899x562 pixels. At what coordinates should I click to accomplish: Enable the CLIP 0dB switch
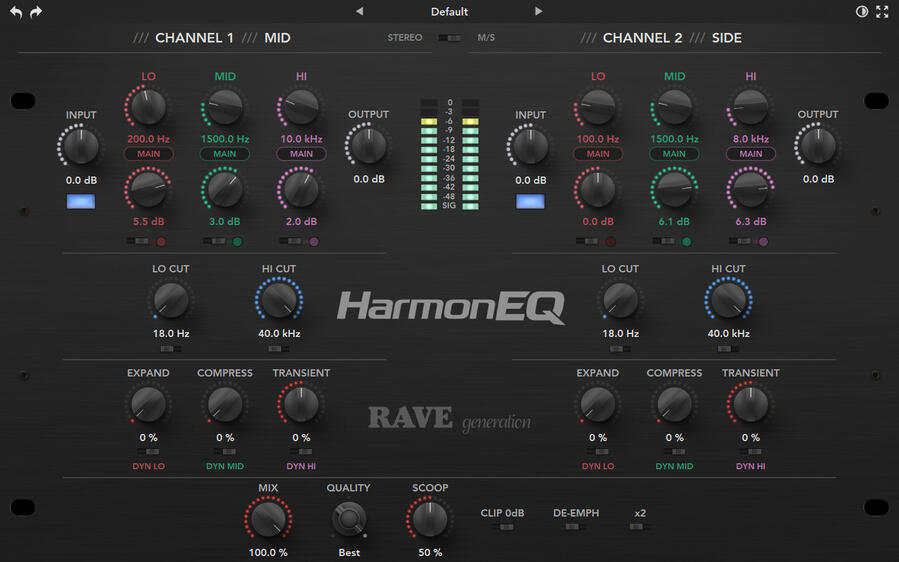[x=503, y=527]
